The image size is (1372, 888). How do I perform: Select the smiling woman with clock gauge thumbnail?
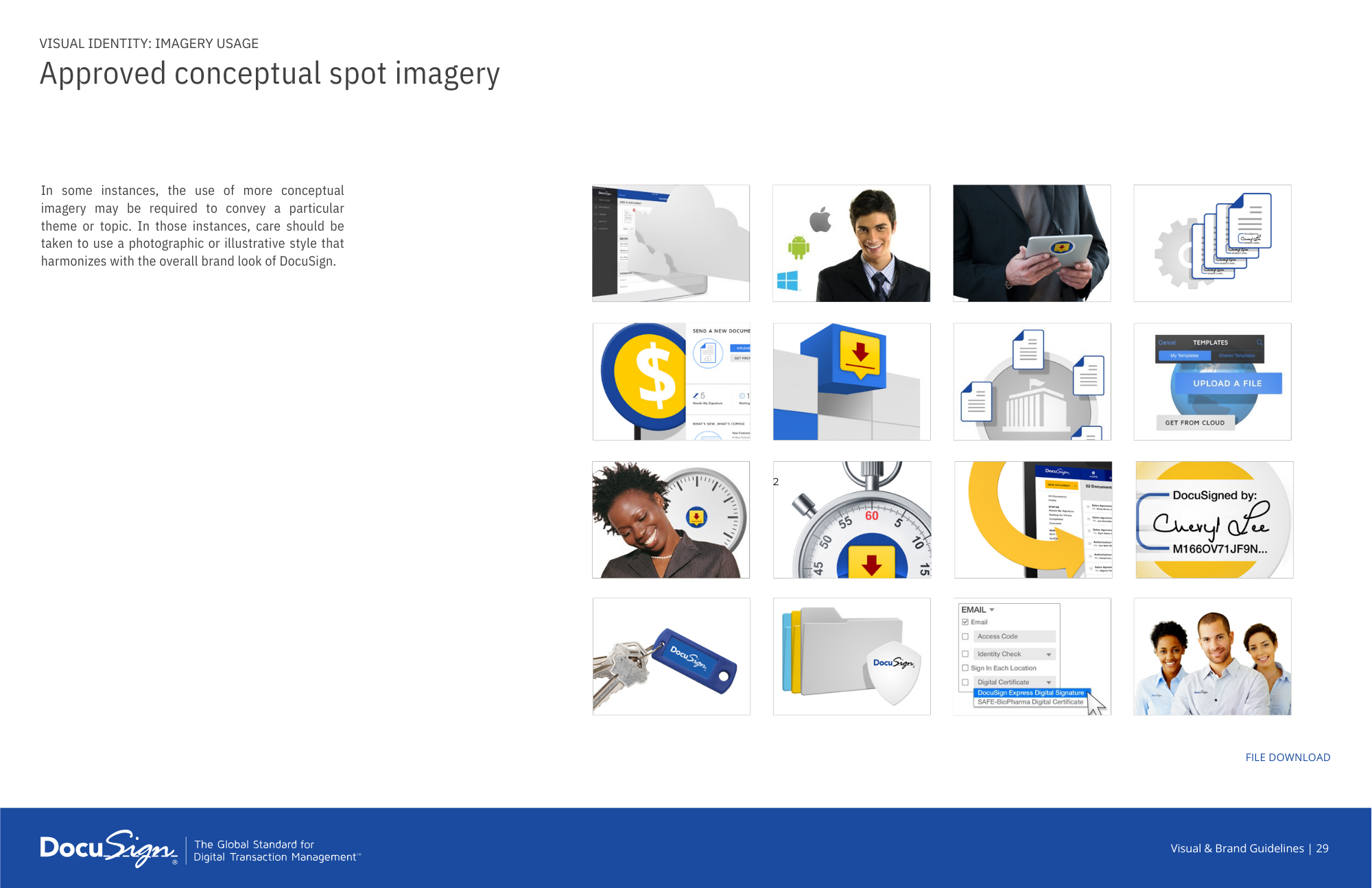pyautogui.click(x=671, y=519)
